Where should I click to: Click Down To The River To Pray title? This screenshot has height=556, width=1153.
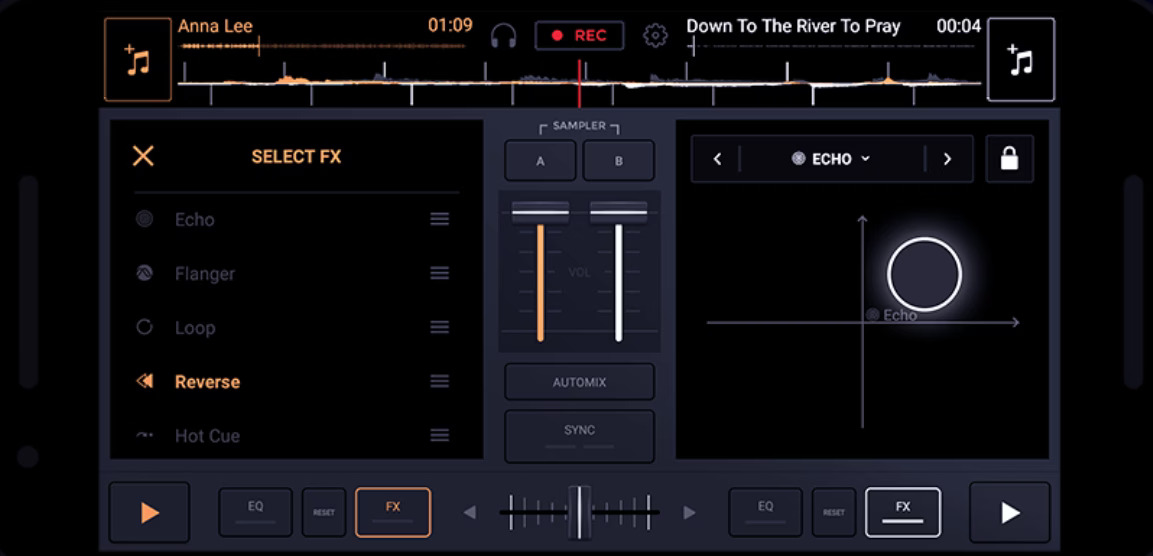click(793, 26)
